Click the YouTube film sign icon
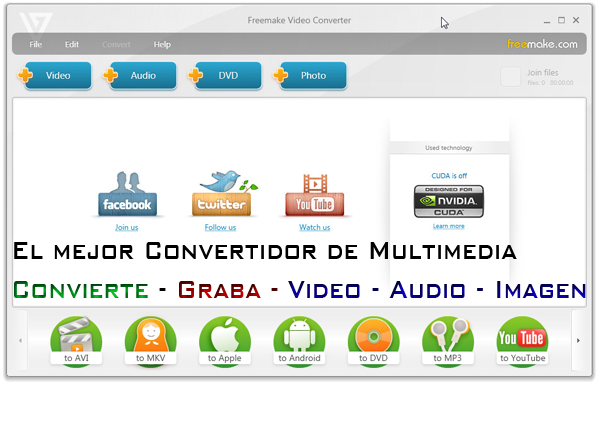Screen dimensions: 600x431 click(x=315, y=195)
